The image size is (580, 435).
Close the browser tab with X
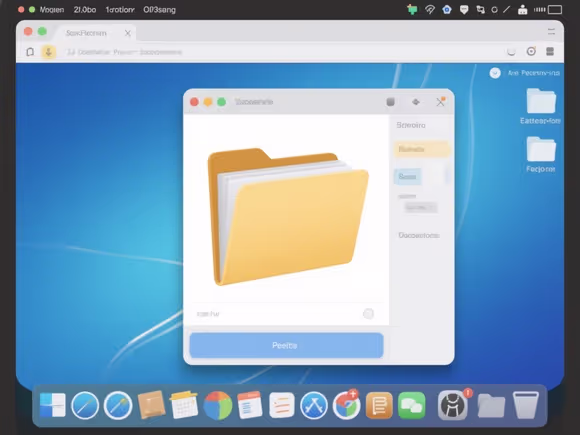tap(128, 33)
